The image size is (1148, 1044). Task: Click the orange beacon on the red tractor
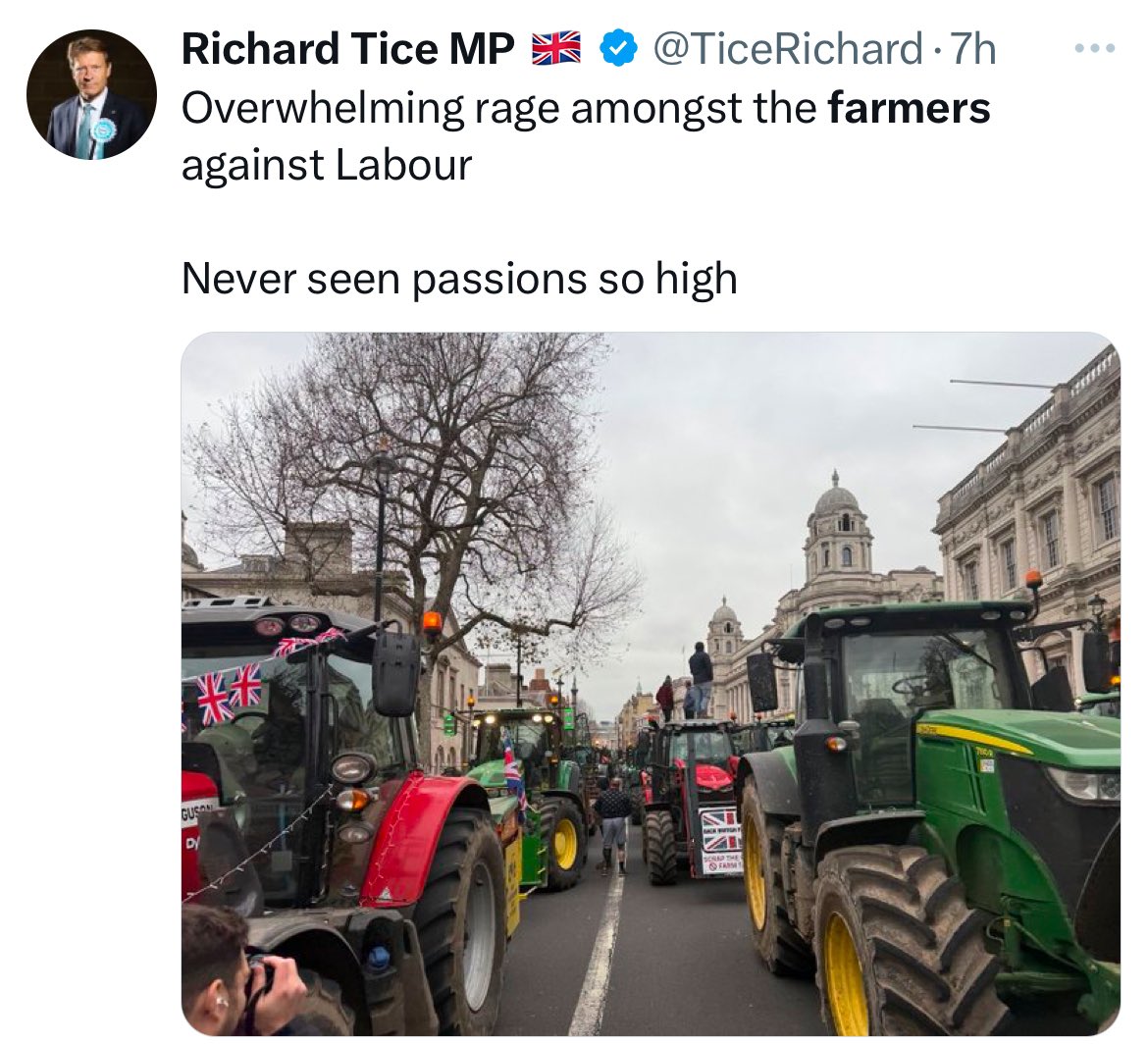click(433, 622)
